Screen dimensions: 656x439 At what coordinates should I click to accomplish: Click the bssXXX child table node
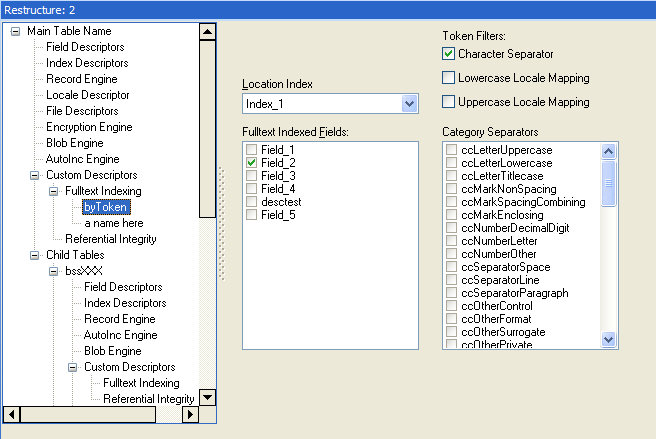pyautogui.click(x=84, y=271)
